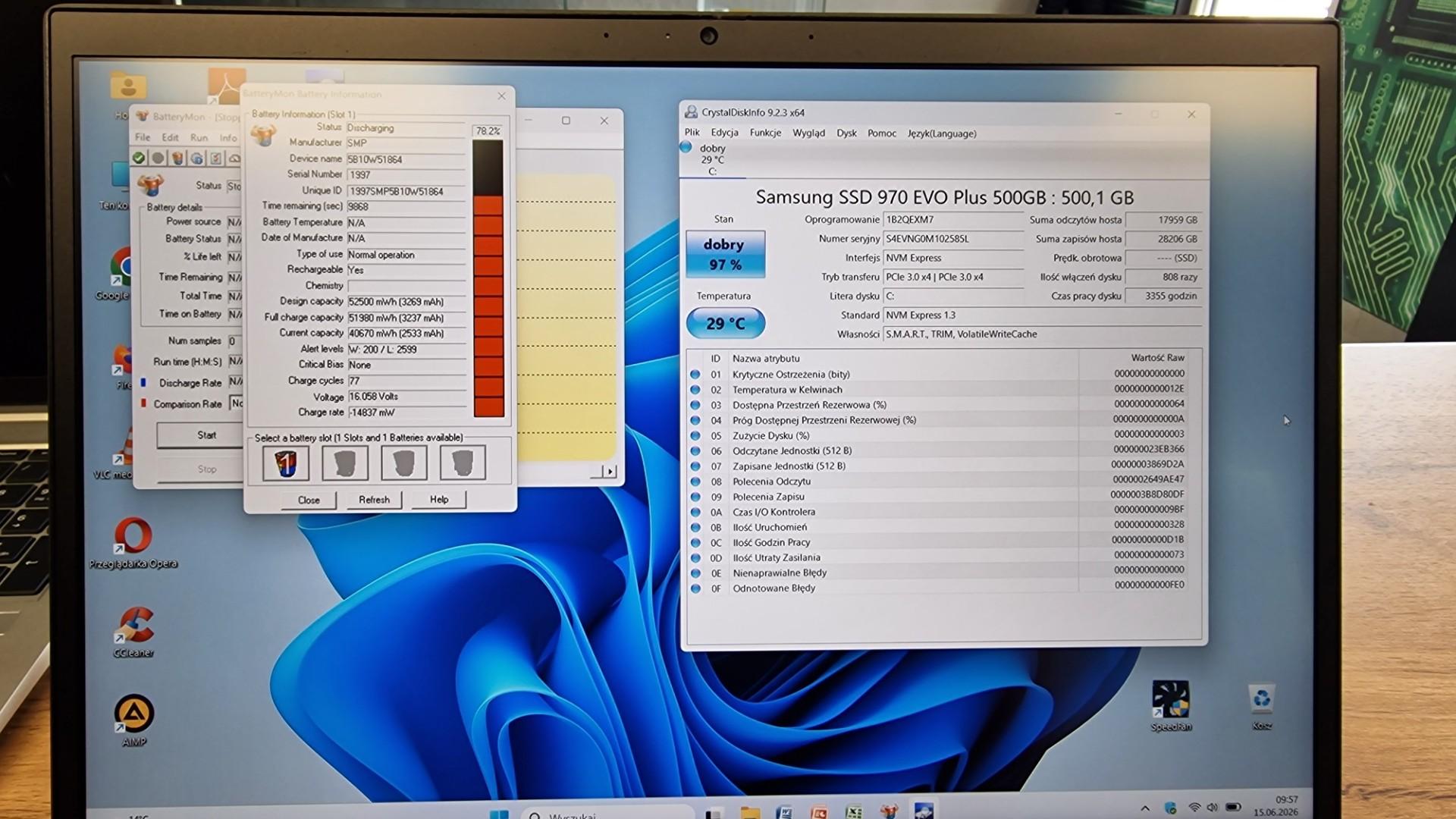Open CCleaner desktop shortcut
The height and width of the screenshot is (819, 1456).
pyautogui.click(x=134, y=632)
